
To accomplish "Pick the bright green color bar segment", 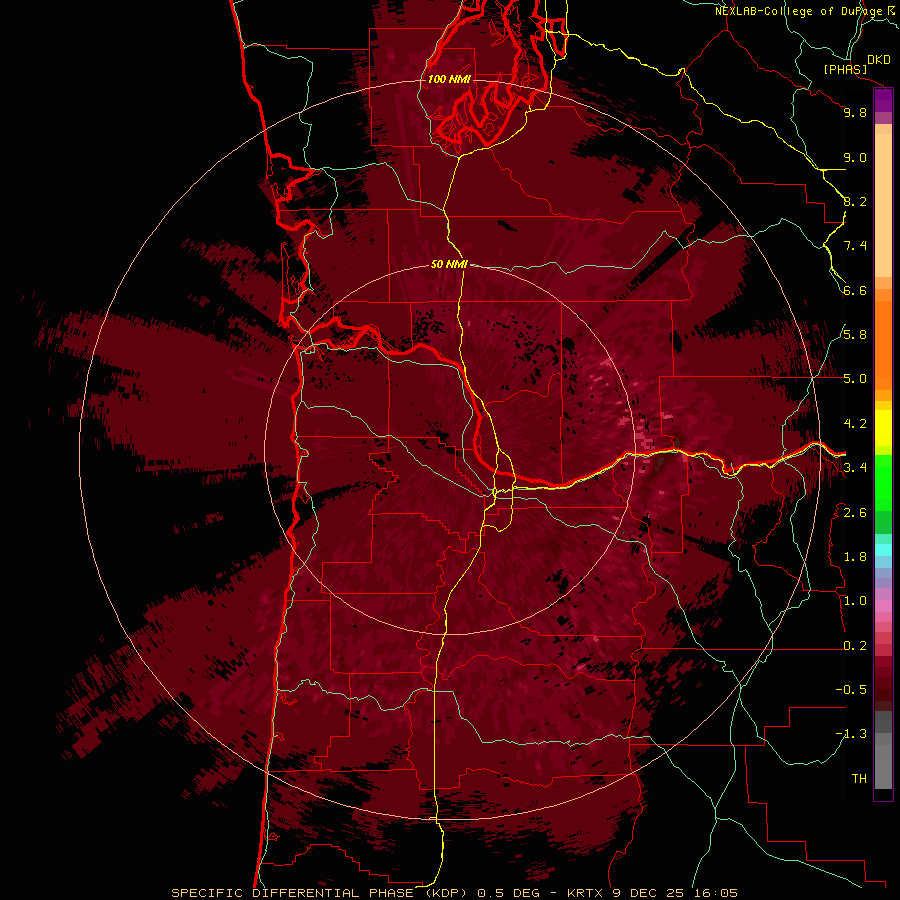I will pyautogui.click(x=883, y=482).
